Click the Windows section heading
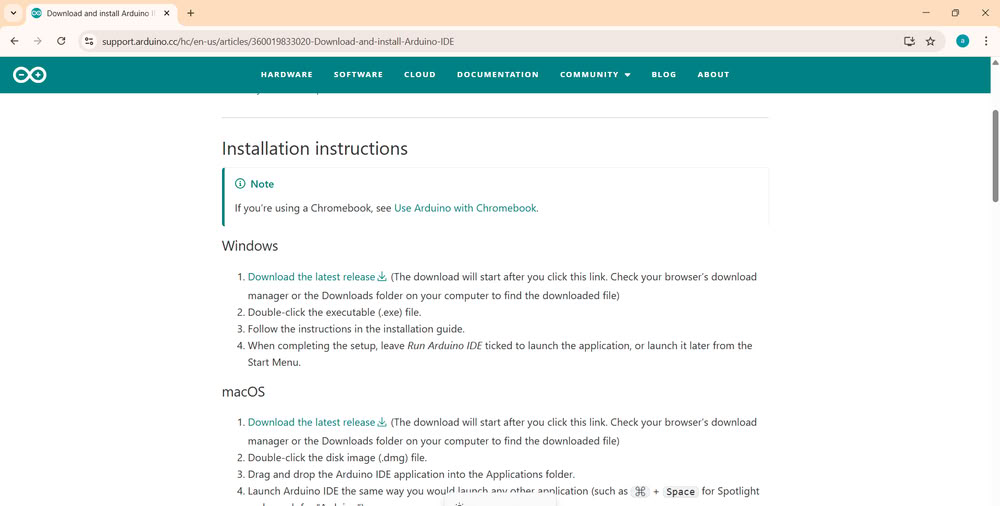 (250, 246)
